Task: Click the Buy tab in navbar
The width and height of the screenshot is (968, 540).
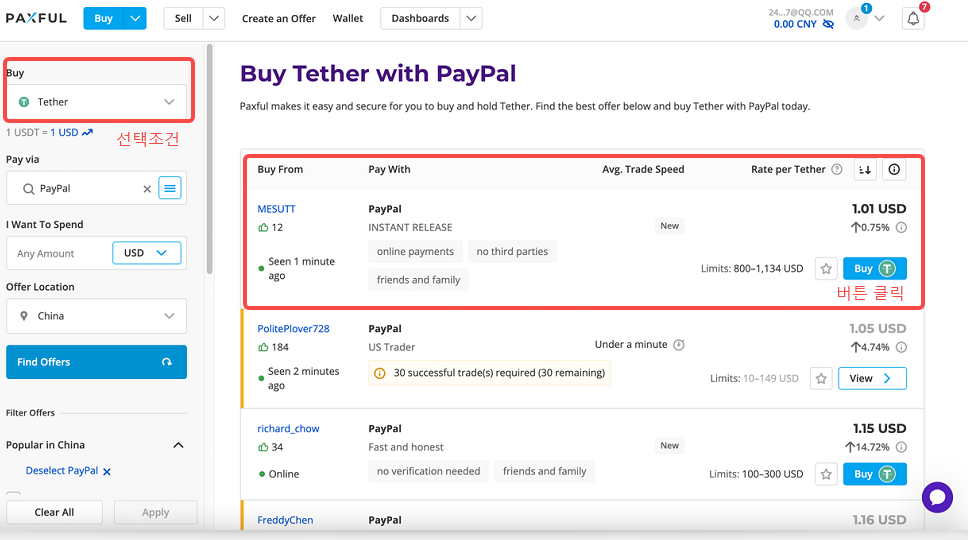Action: [x=104, y=19]
